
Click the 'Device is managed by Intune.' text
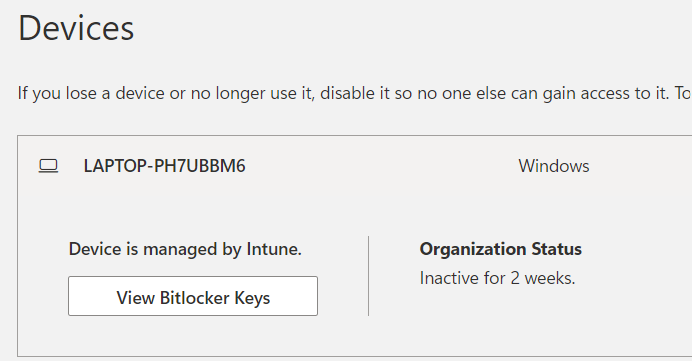pos(185,249)
